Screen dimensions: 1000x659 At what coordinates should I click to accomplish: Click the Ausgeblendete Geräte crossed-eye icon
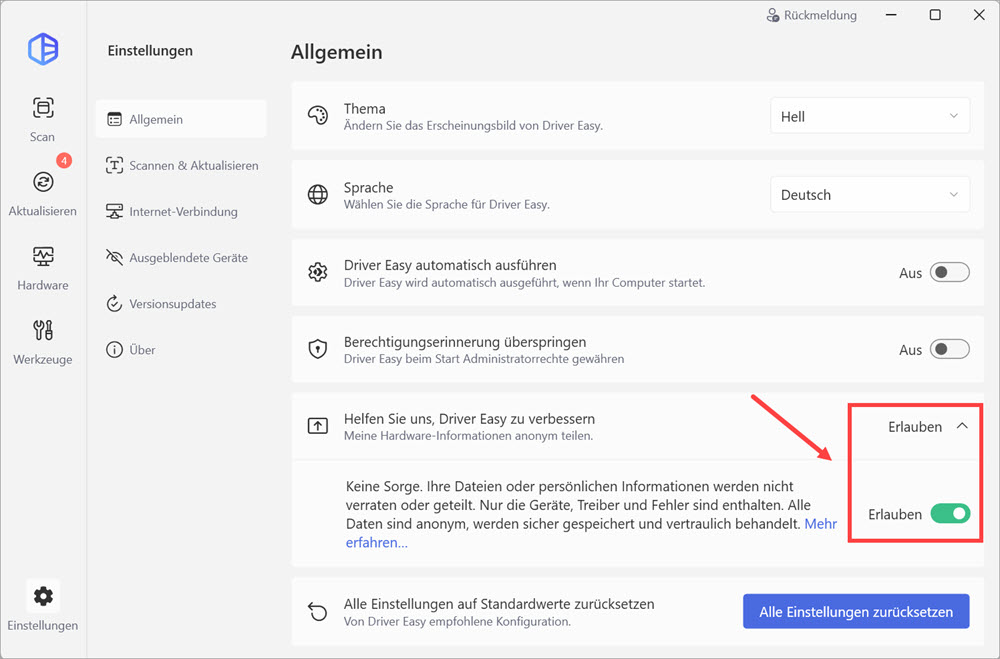pos(114,258)
